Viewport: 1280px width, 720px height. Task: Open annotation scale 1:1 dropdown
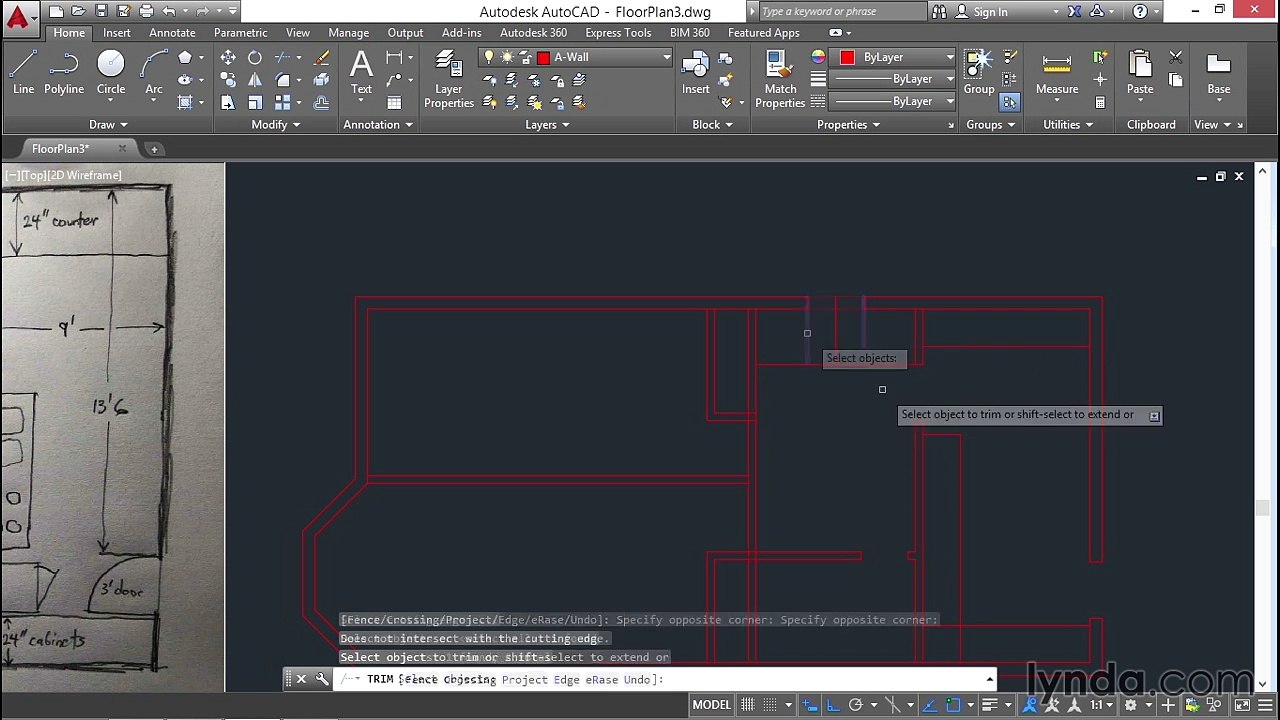[x=1102, y=705]
